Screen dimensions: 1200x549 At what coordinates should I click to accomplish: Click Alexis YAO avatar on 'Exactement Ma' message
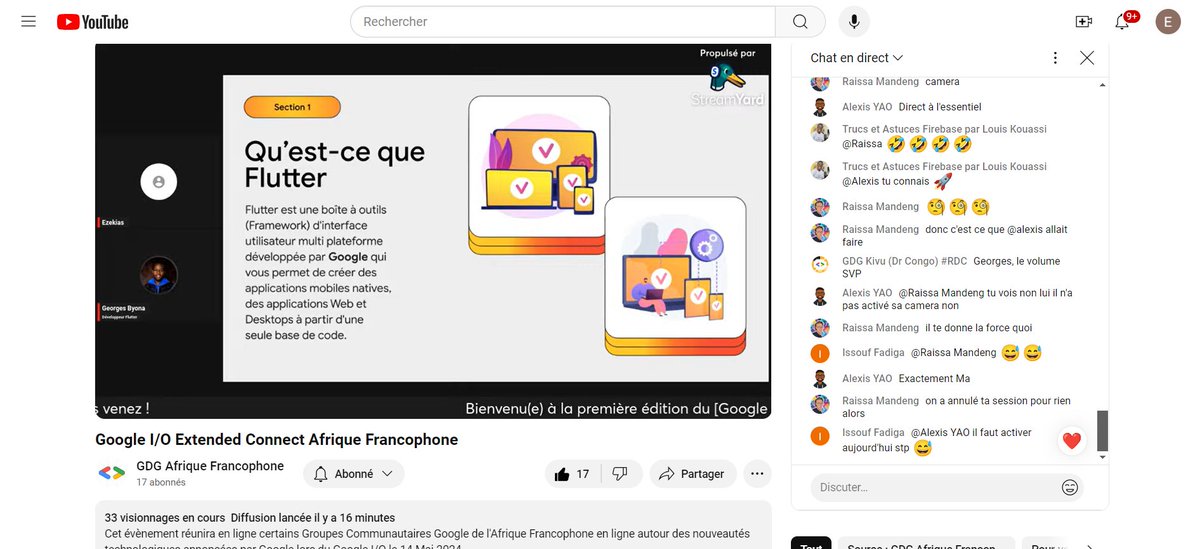pos(820,379)
